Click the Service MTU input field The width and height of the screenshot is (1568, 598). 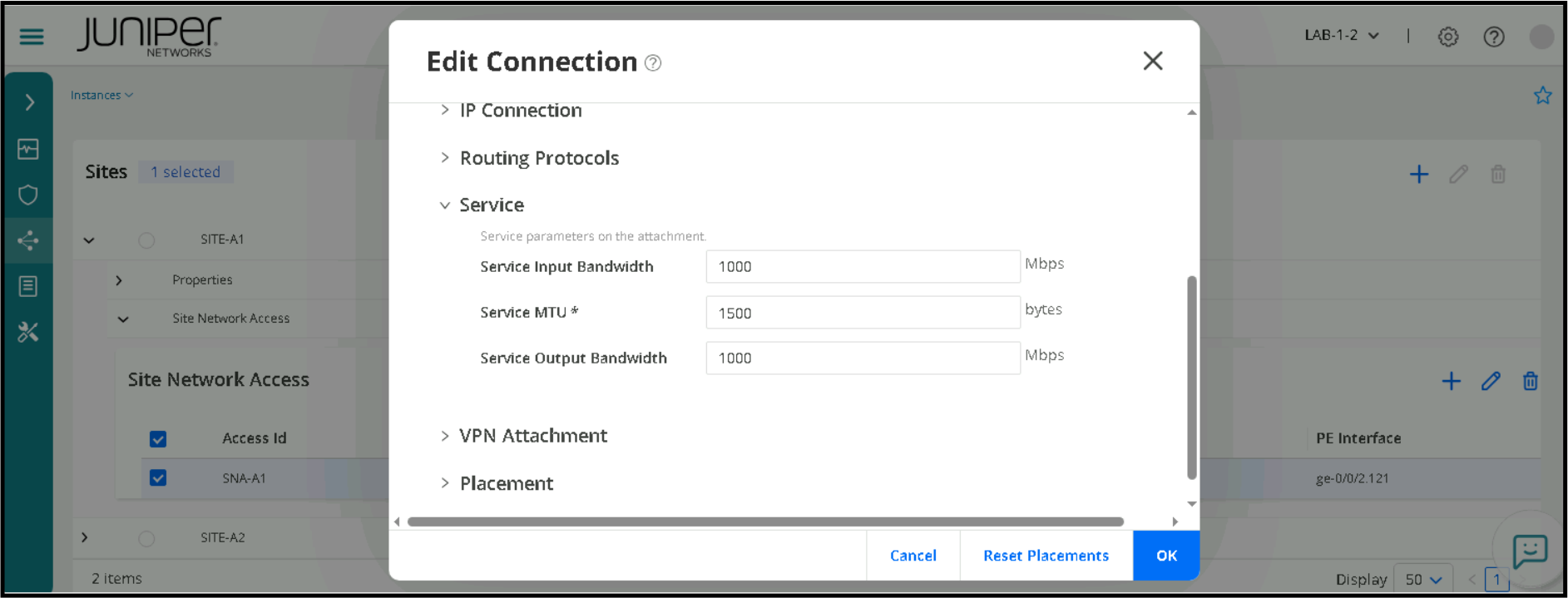tap(863, 313)
